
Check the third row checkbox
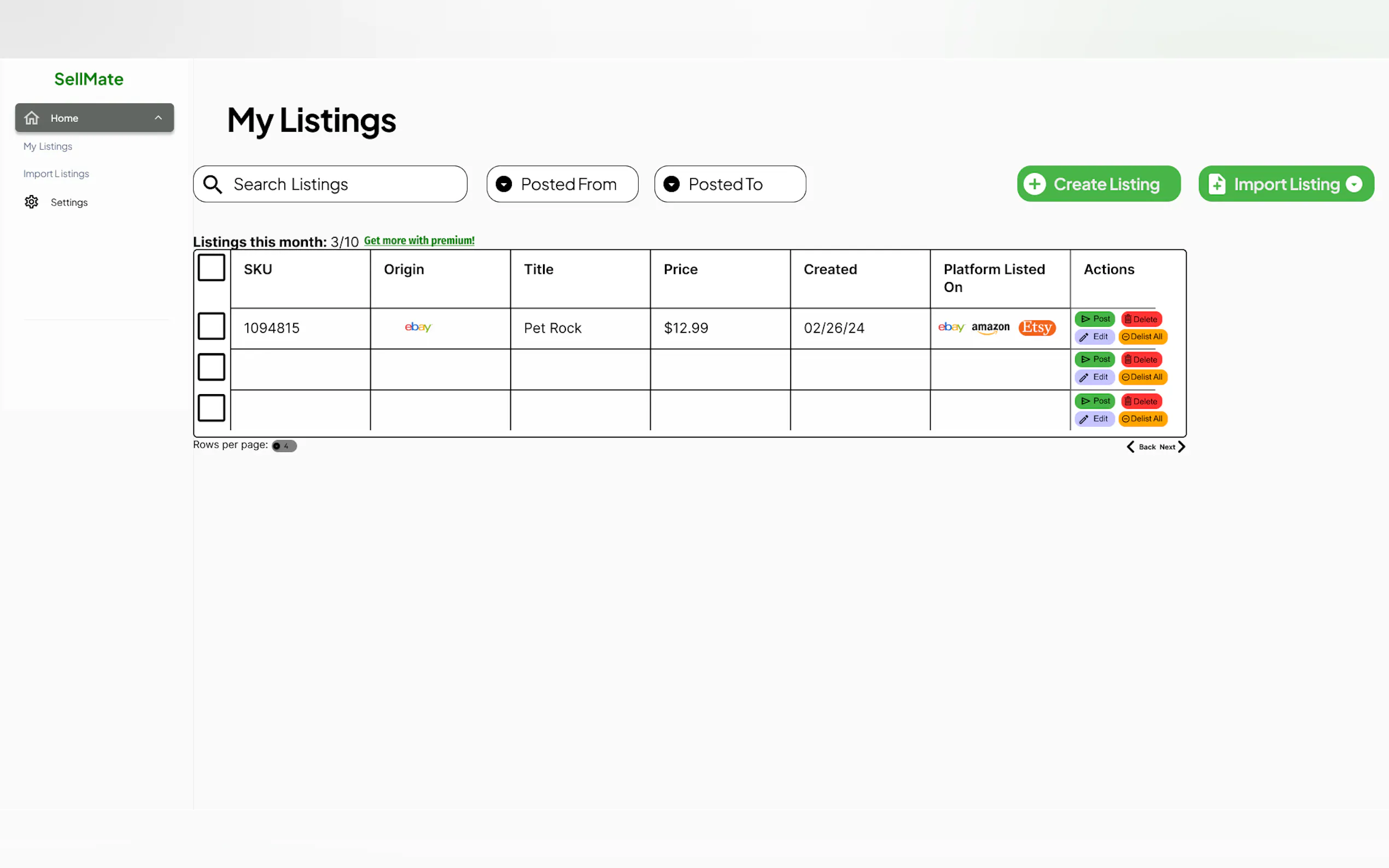(211, 408)
